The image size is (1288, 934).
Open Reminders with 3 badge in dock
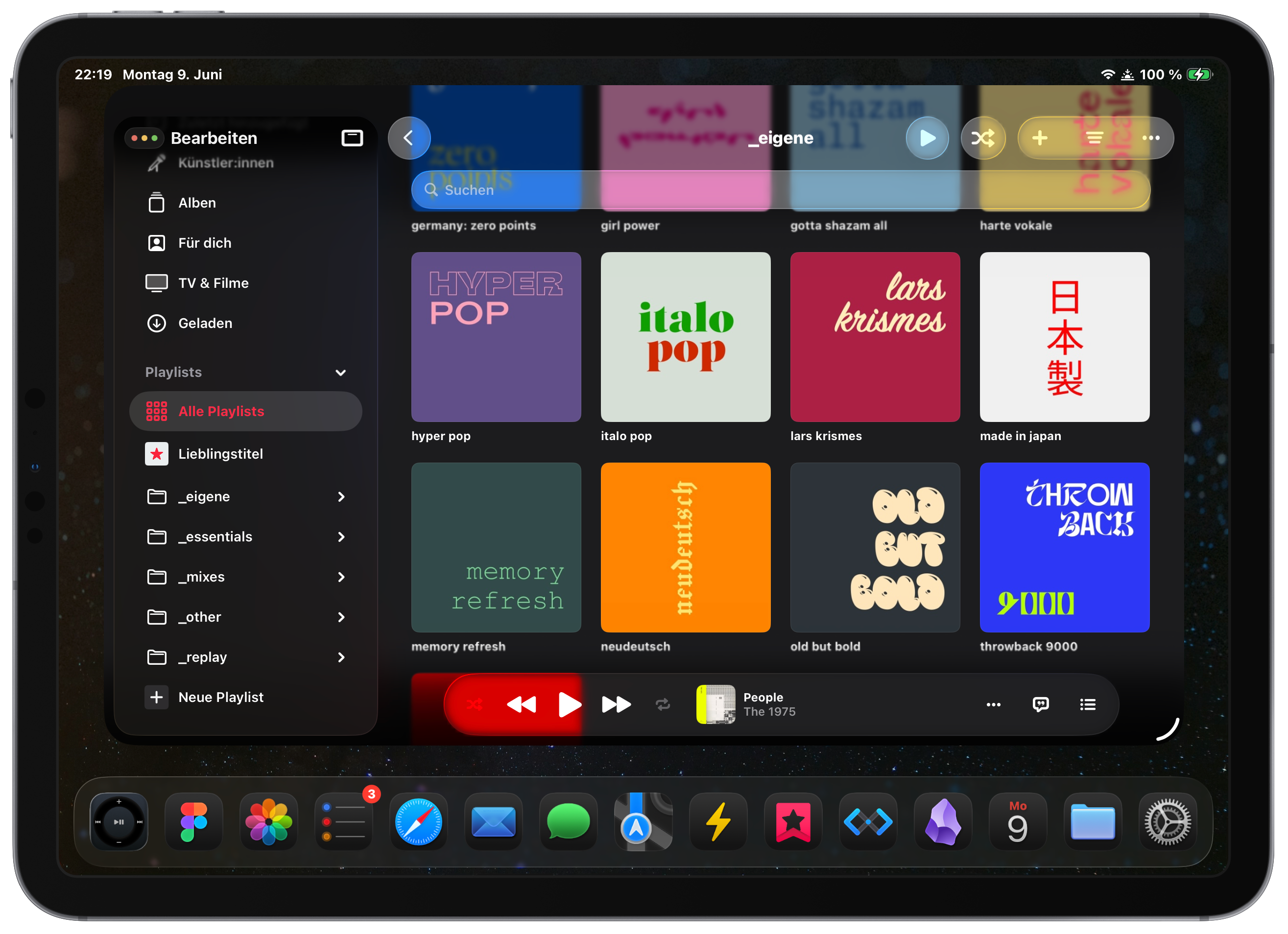click(344, 822)
